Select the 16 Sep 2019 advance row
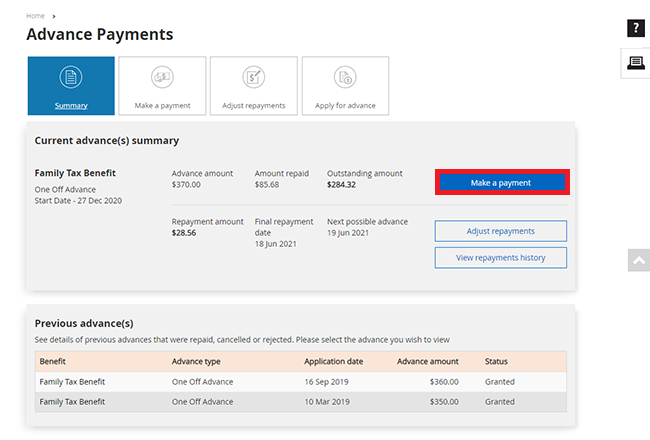 tap(301, 381)
